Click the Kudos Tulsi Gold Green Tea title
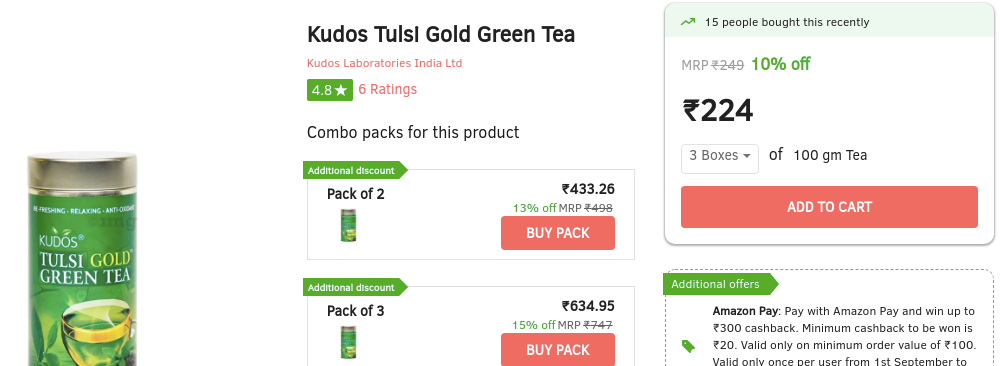This screenshot has width=1000, height=366. [441, 34]
